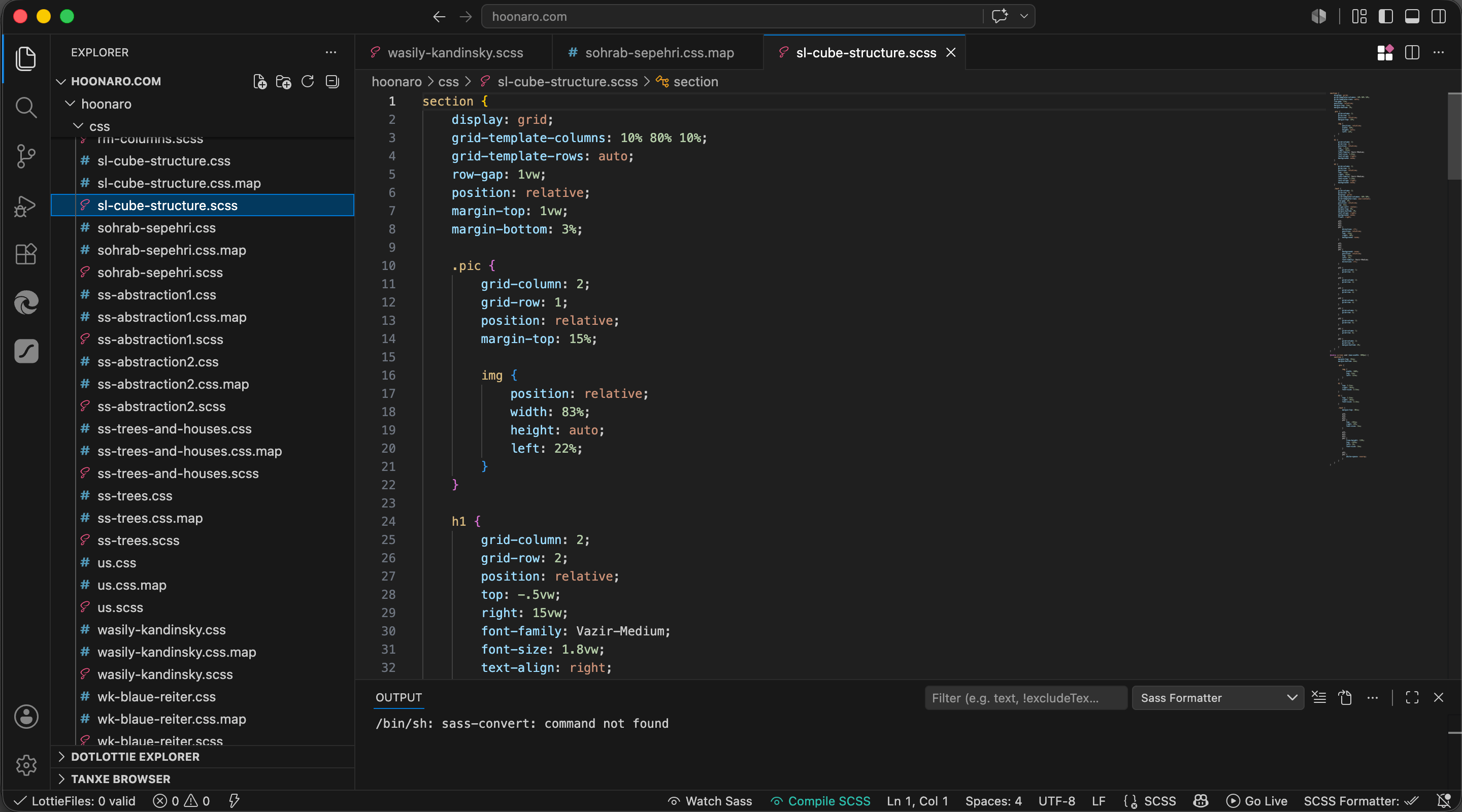Click Spaces: 4 indentation setting
Viewport: 1462px width, 812px height.
coord(993,801)
